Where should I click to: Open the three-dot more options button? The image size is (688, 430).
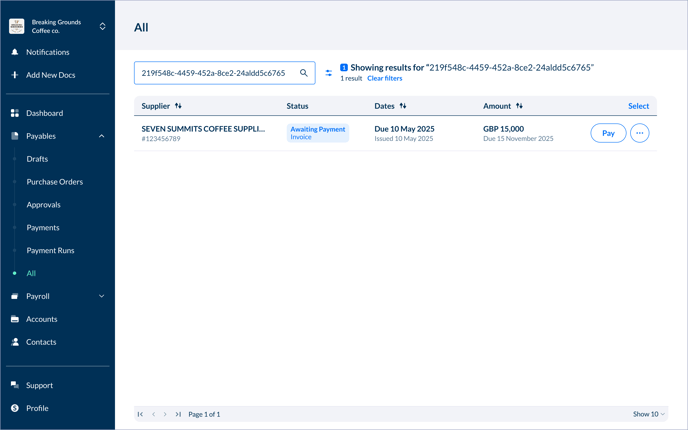click(639, 133)
